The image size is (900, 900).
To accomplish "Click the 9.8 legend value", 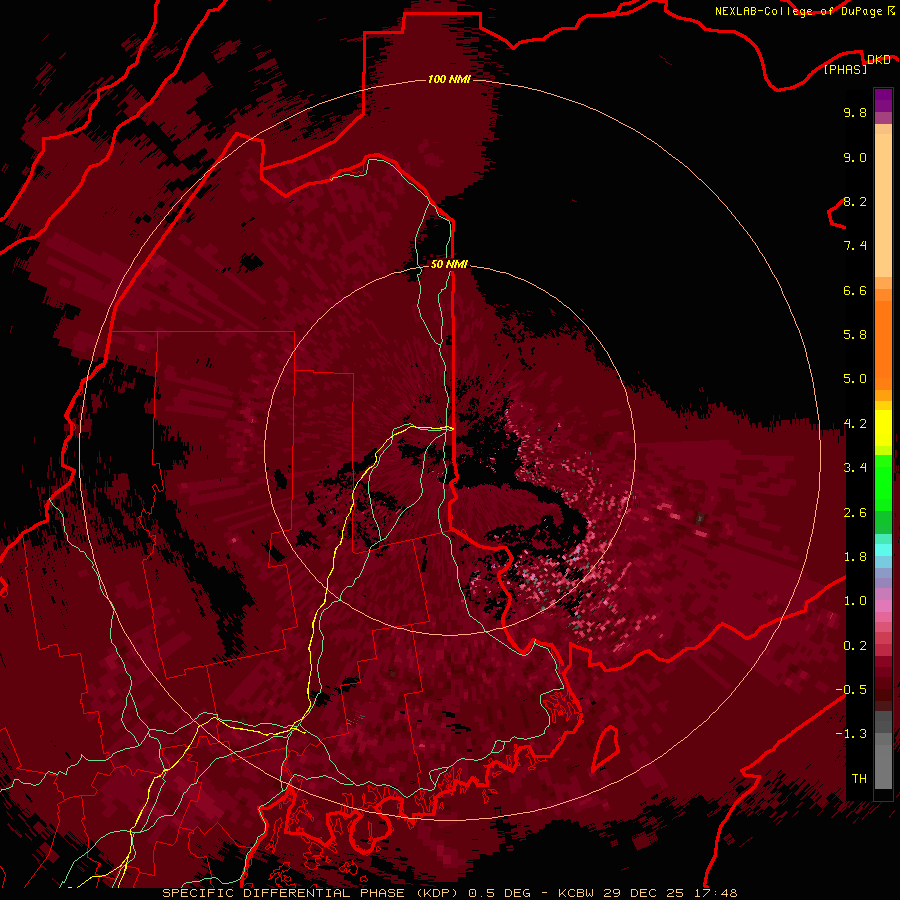I will click(855, 112).
